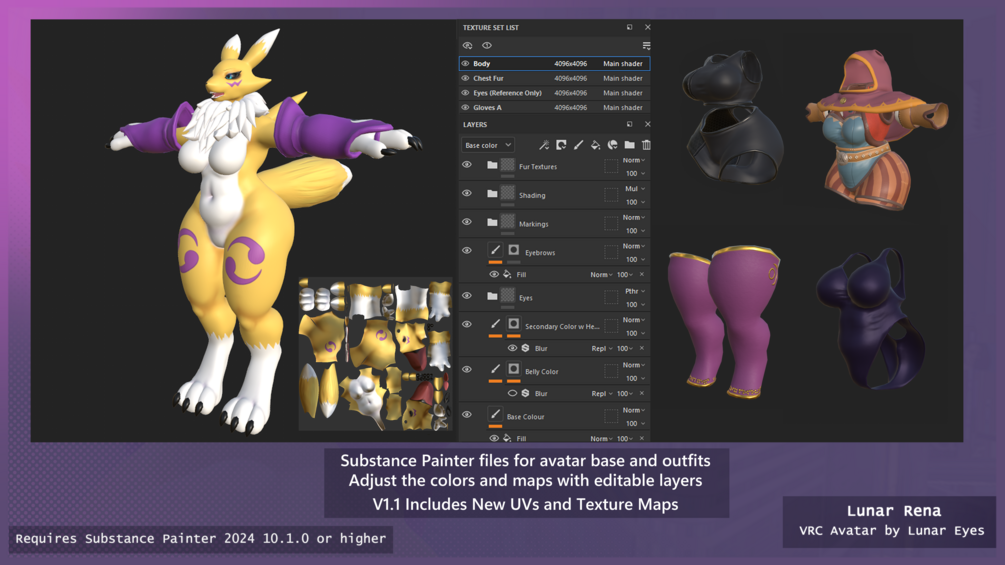
Task: Select the Body texture set row
Action: click(x=554, y=63)
